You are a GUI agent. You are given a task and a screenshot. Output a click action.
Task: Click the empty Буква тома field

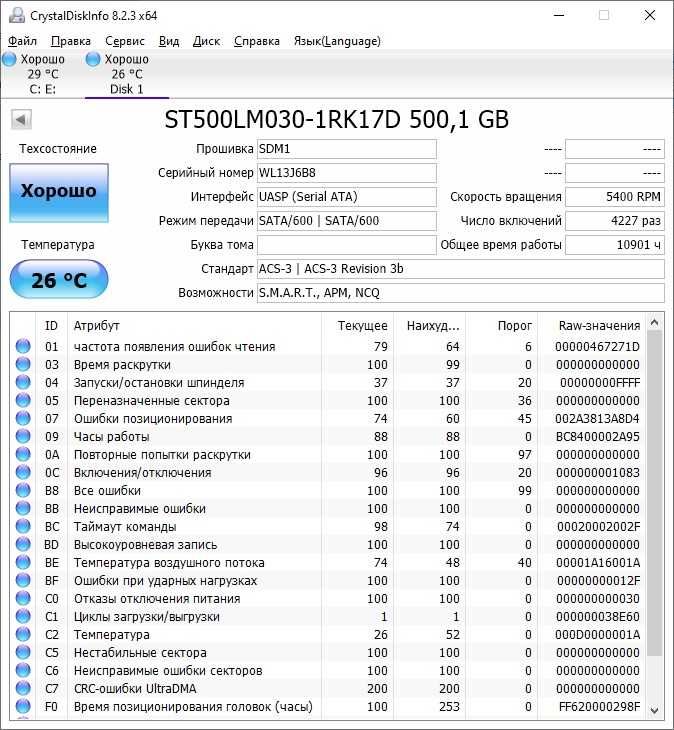click(347, 245)
